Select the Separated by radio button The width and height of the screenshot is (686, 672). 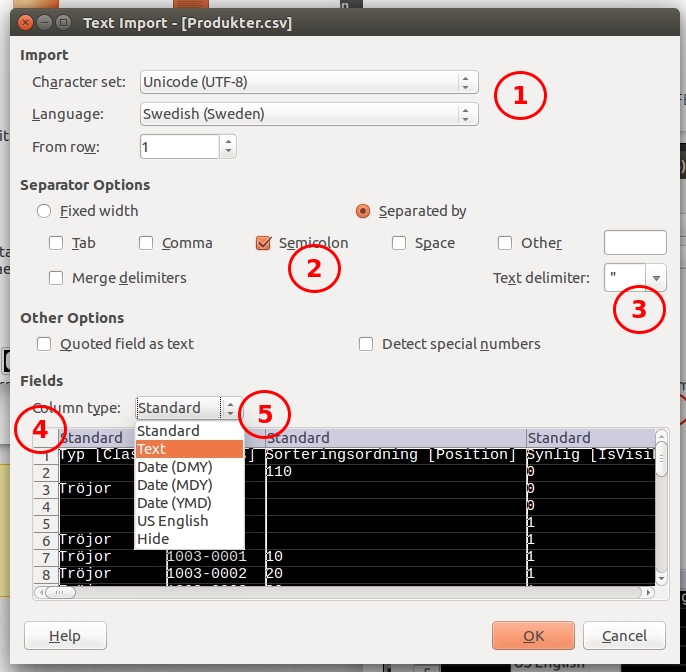[x=363, y=211]
